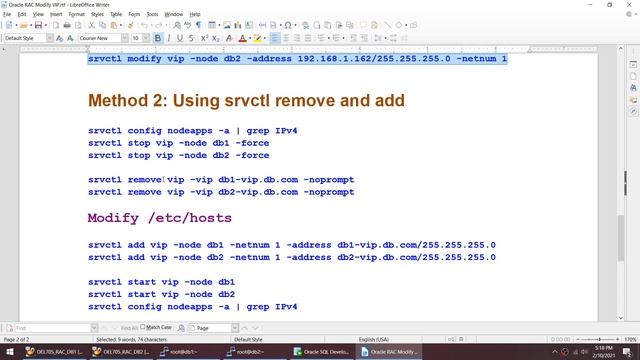
Task: Toggle underline formatting
Action: tap(180, 38)
